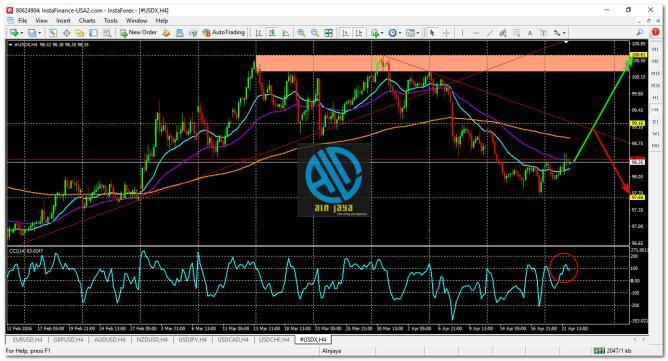
Task: Toggle the AutoTrading button
Action: click(x=223, y=32)
